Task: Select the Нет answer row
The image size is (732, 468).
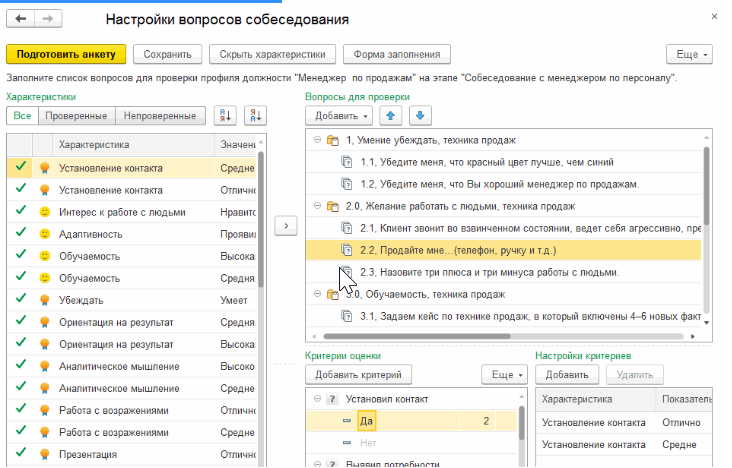Action: pyautogui.click(x=411, y=443)
